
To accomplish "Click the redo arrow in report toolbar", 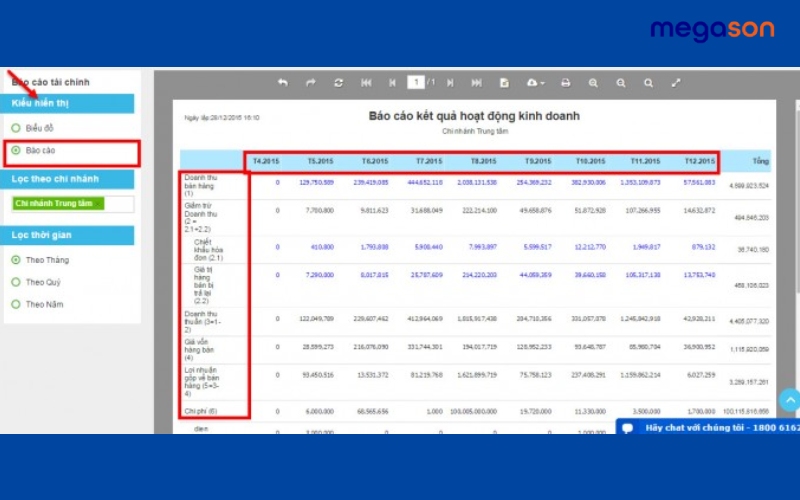I will tap(311, 82).
